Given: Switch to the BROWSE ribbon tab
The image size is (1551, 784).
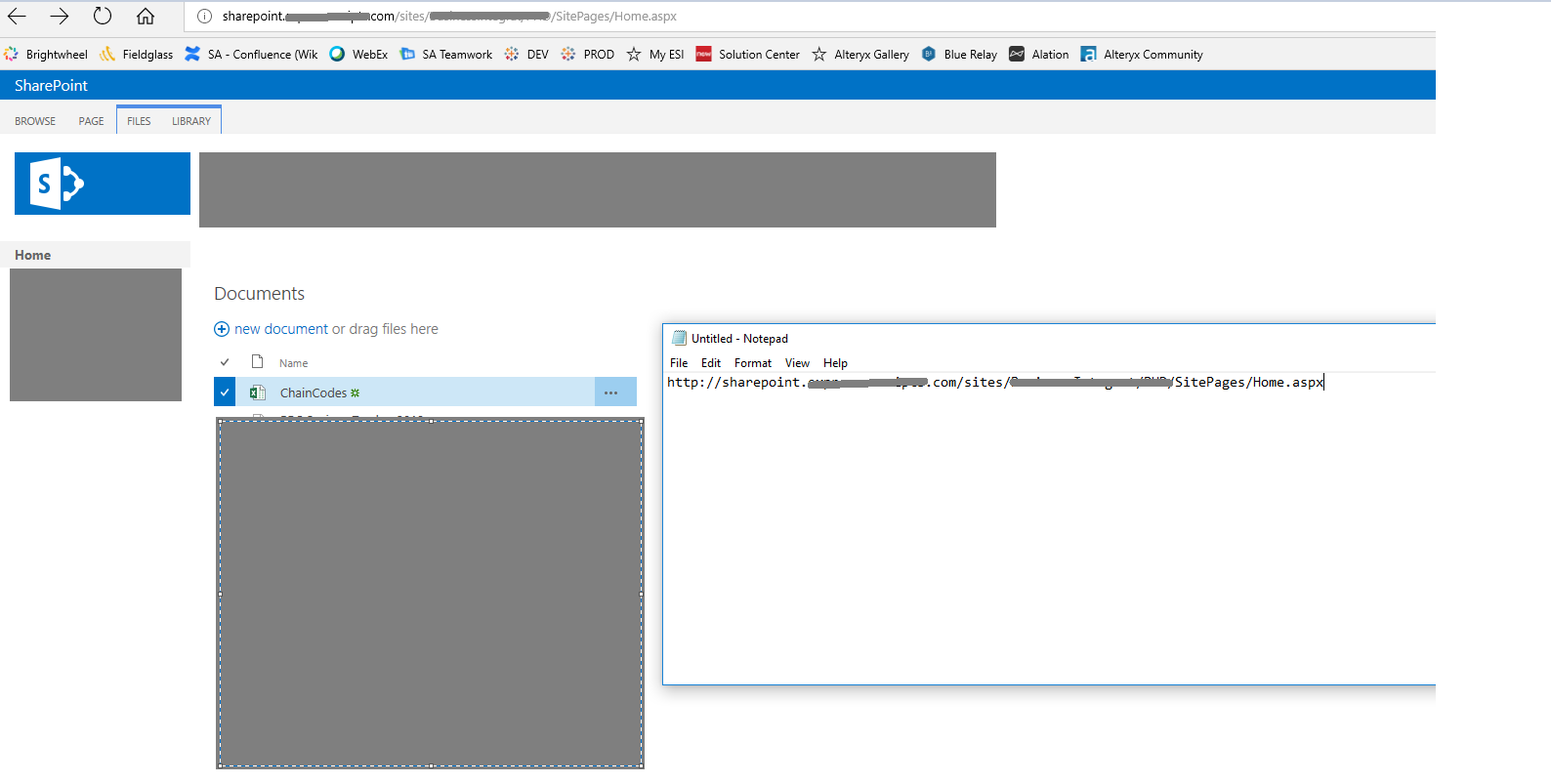Looking at the screenshot, I should 35,121.
